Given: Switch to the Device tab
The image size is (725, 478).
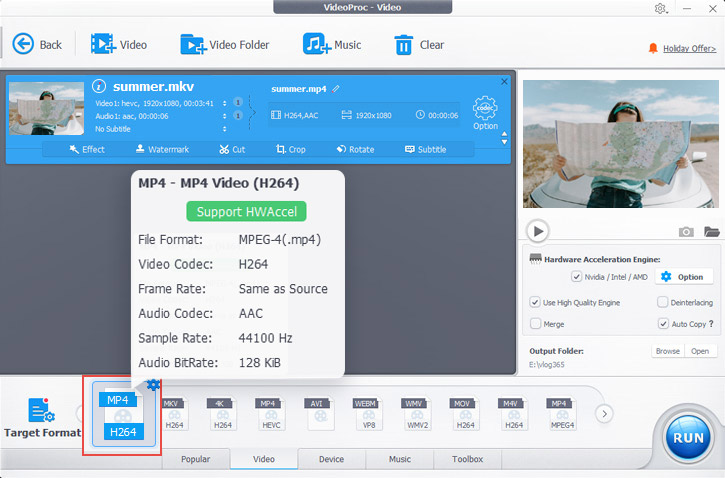Looking at the screenshot, I should (332, 459).
